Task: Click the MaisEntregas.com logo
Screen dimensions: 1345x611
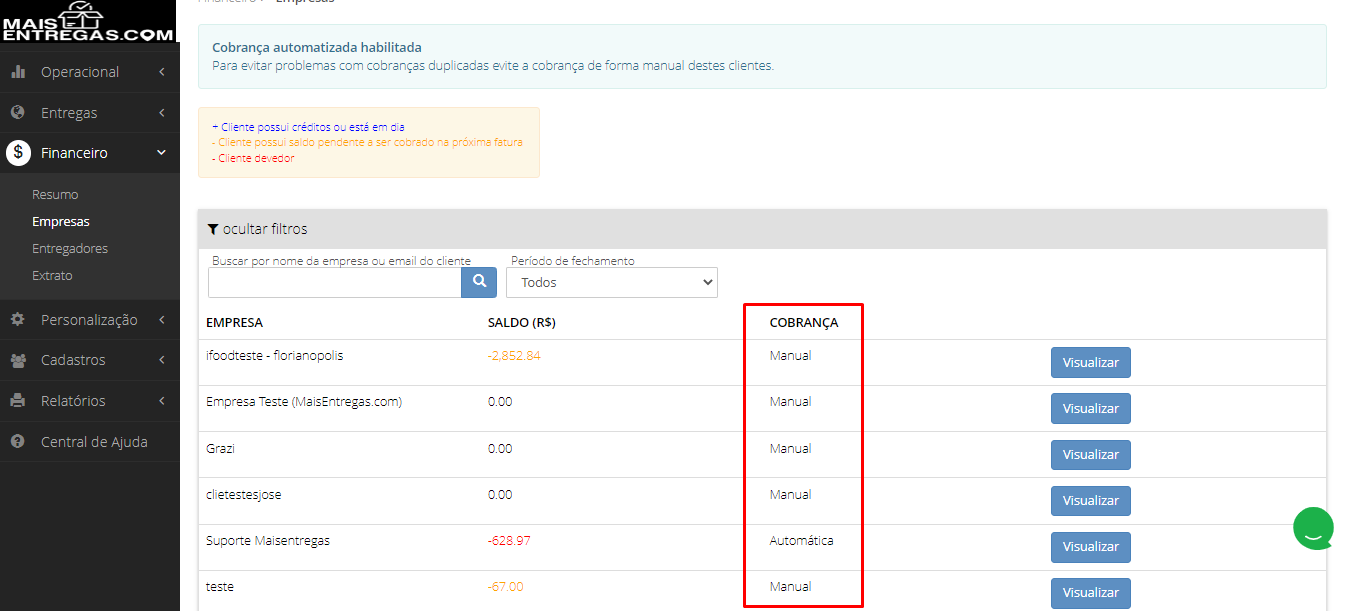Action: pos(89,21)
